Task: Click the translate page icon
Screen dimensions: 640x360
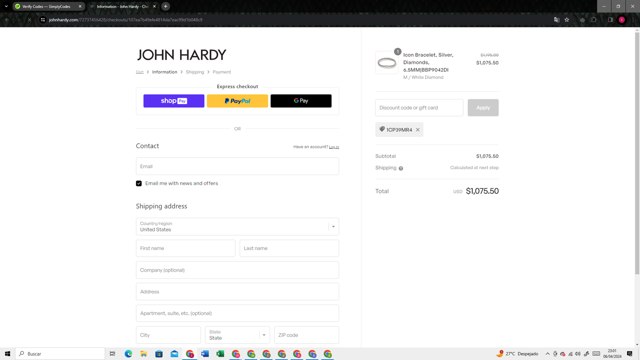Action: click(x=556, y=20)
